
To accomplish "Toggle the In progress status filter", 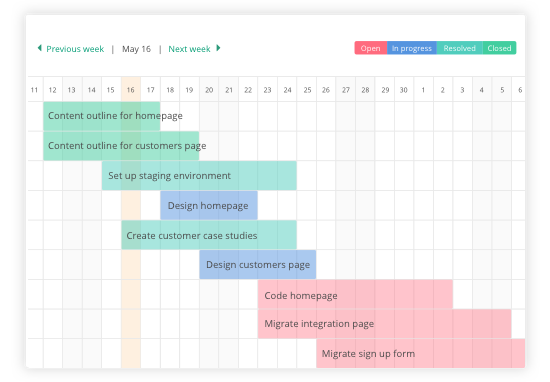I will (x=412, y=48).
